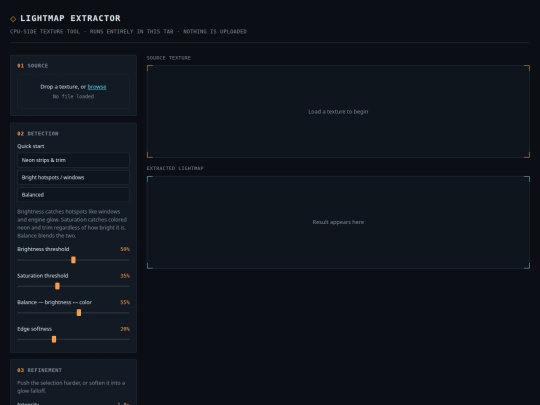Apply the Neon strips & trim preset
Screen dimensions: 540x405
point(73,160)
